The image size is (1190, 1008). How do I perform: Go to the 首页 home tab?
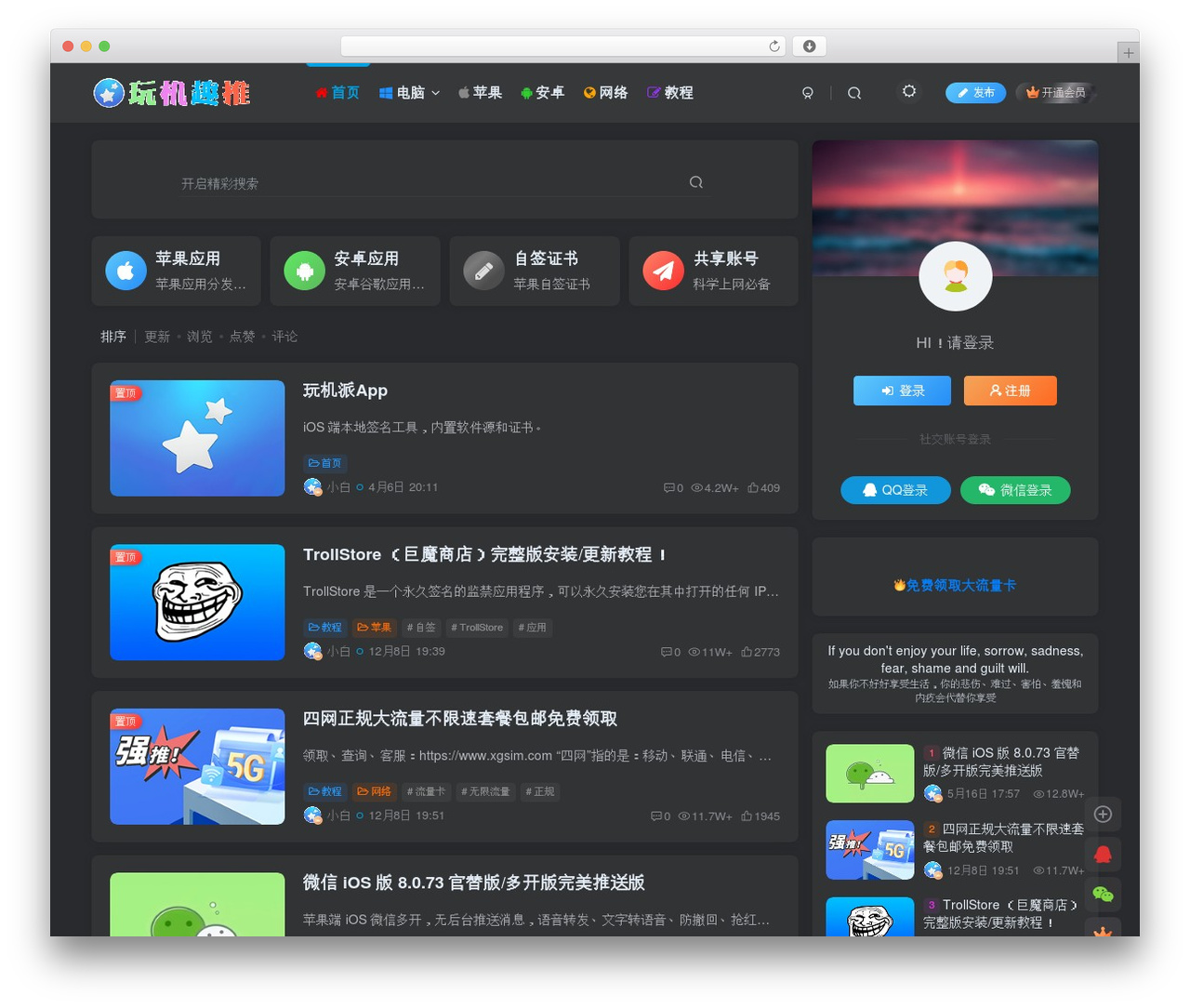pos(337,92)
